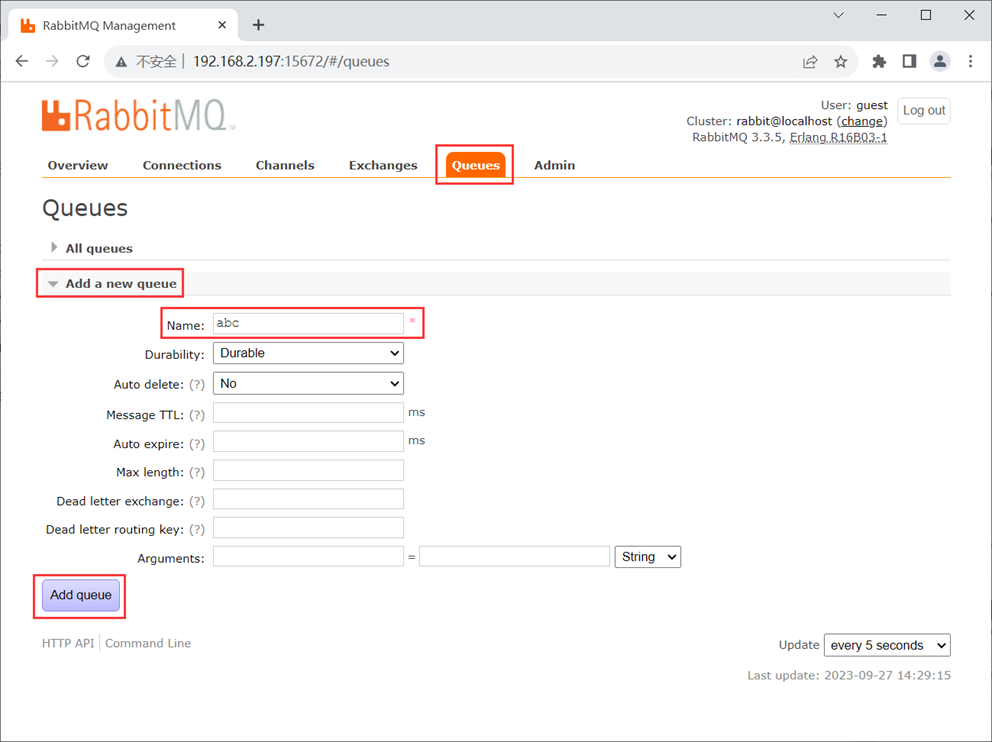The image size is (992, 742).
Task: Open the Connections tab
Action: tap(182, 165)
